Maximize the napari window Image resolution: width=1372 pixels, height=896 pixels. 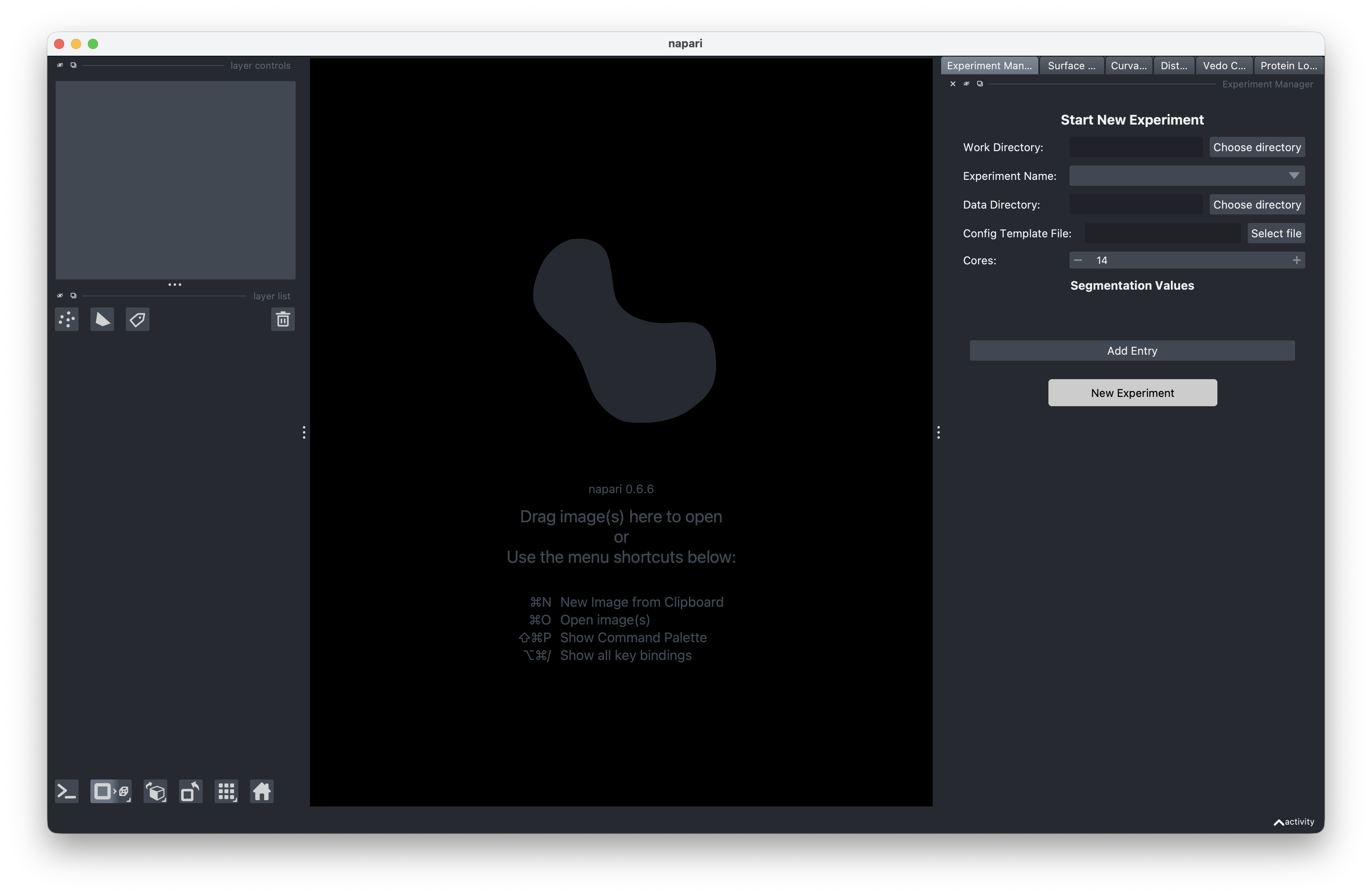(x=93, y=44)
